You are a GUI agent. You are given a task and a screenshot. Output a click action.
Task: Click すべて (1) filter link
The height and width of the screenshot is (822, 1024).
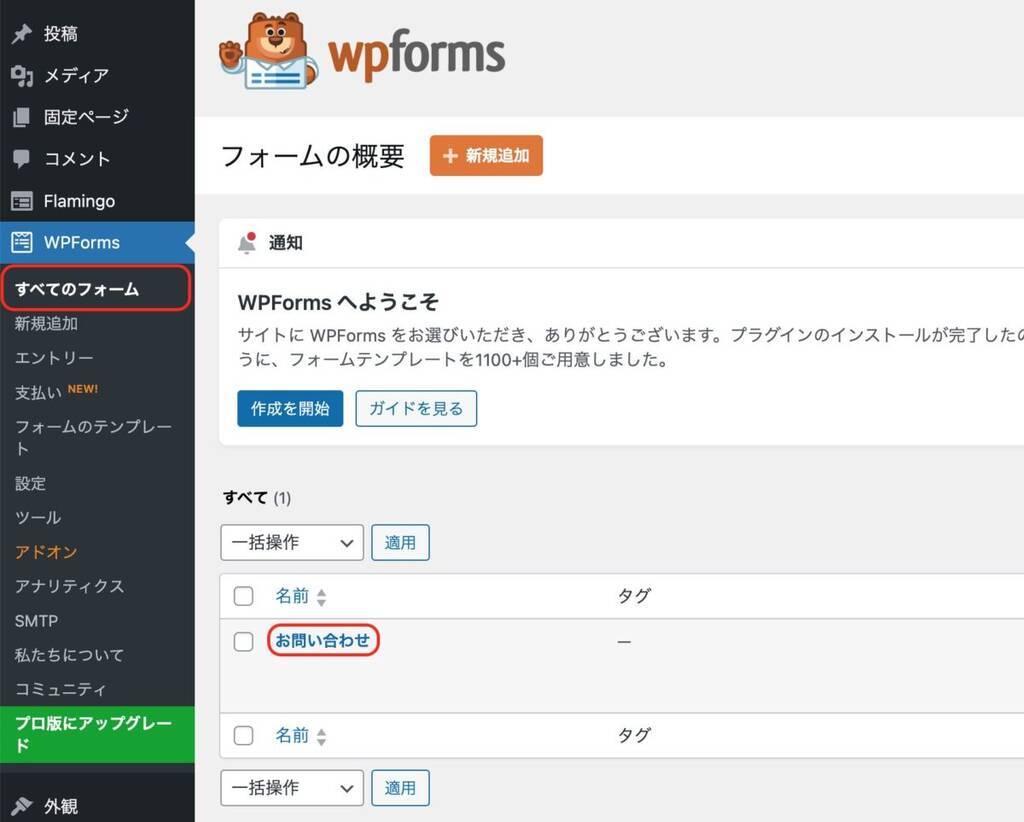point(257,498)
